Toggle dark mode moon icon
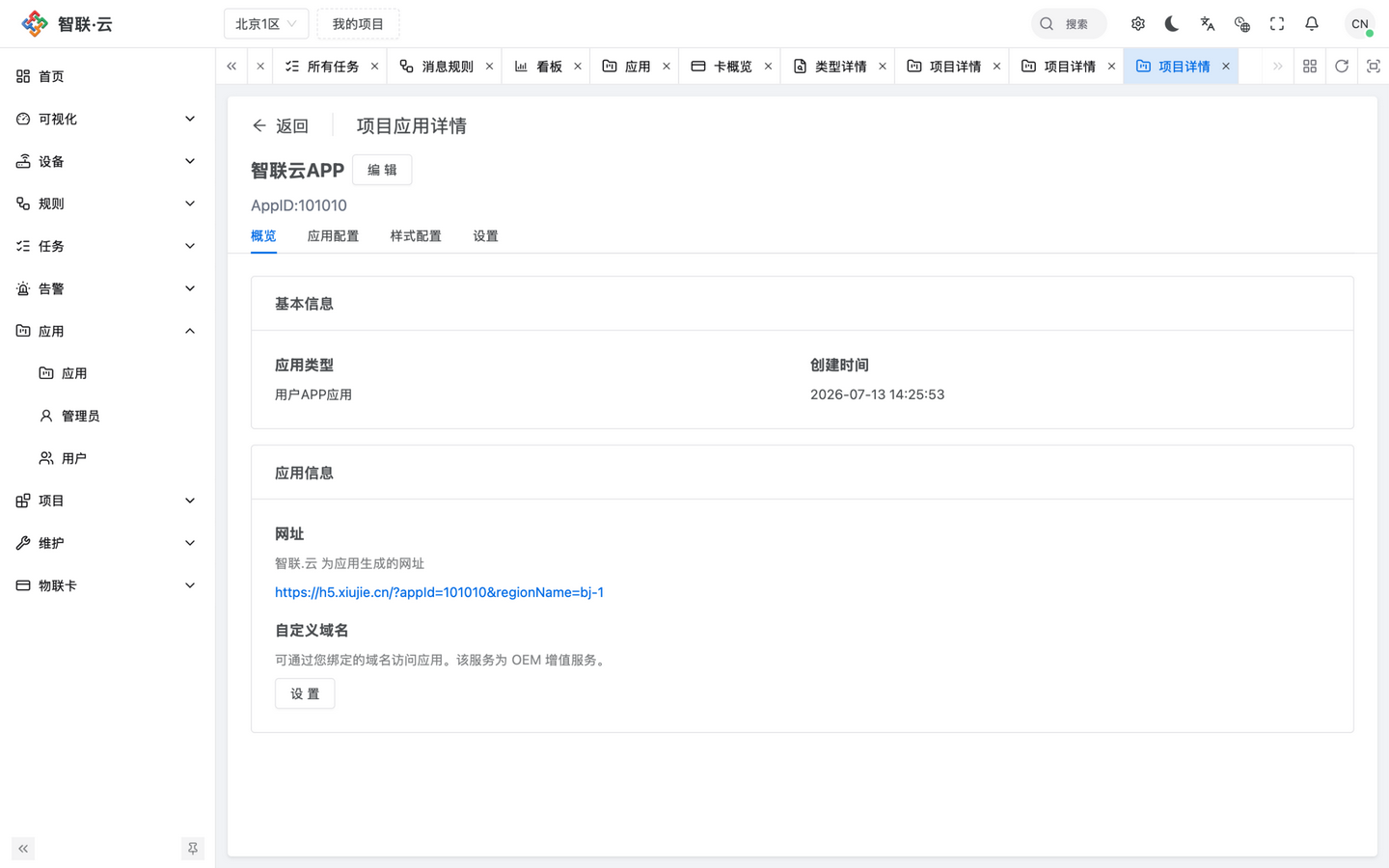The image size is (1389, 868). click(x=1172, y=24)
